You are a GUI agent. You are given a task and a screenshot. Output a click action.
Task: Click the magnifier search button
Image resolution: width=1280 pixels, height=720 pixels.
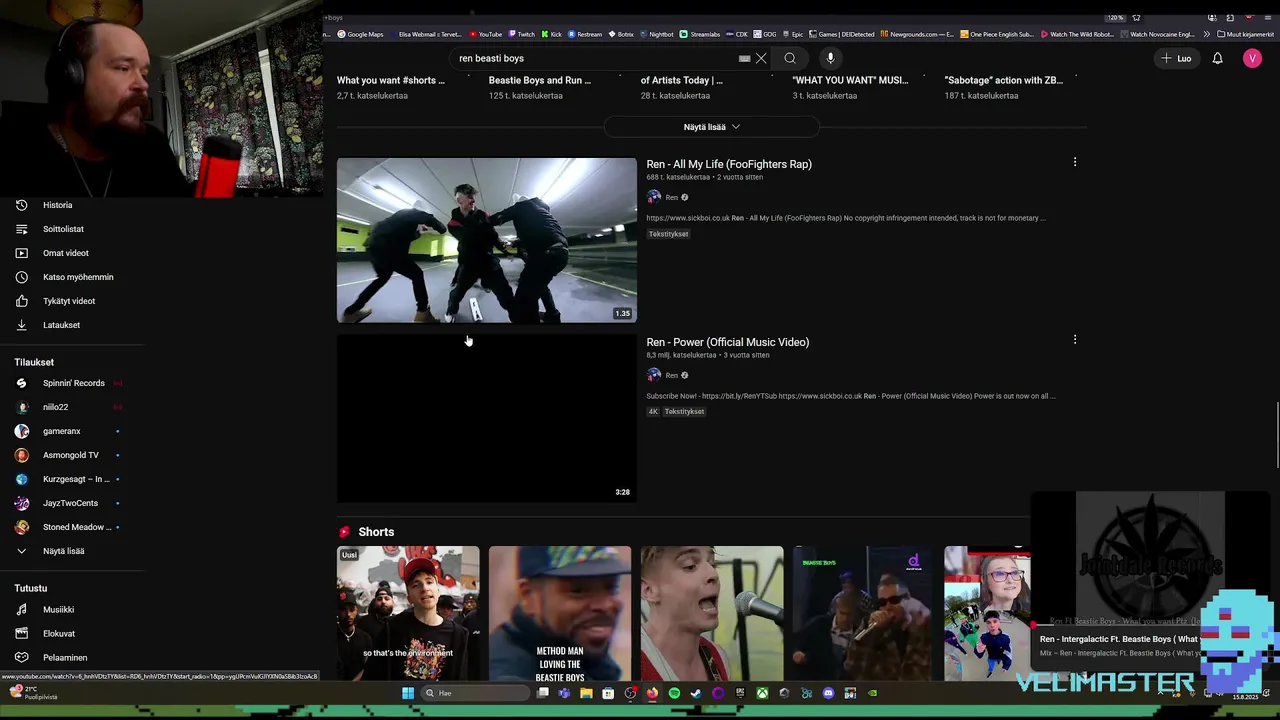pyautogui.click(x=790, y=58)
